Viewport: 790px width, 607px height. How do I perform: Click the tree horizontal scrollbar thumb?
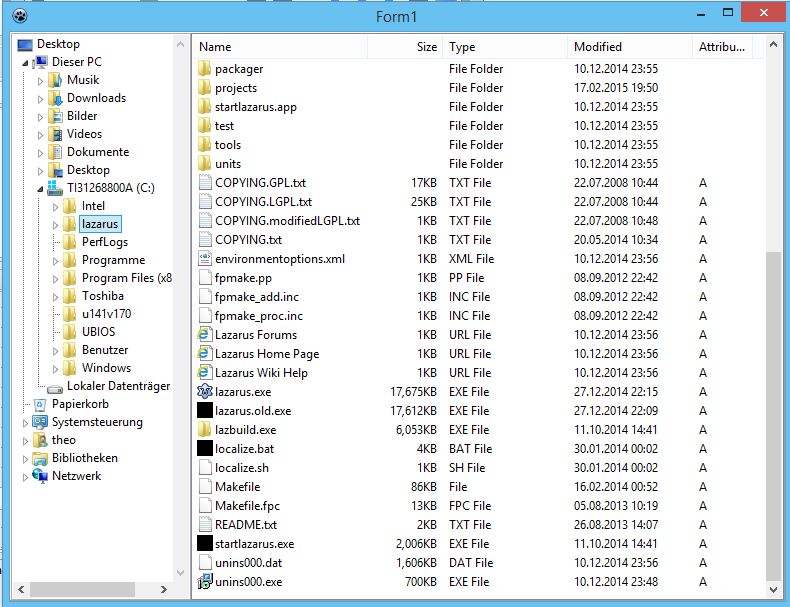(82, 589)
